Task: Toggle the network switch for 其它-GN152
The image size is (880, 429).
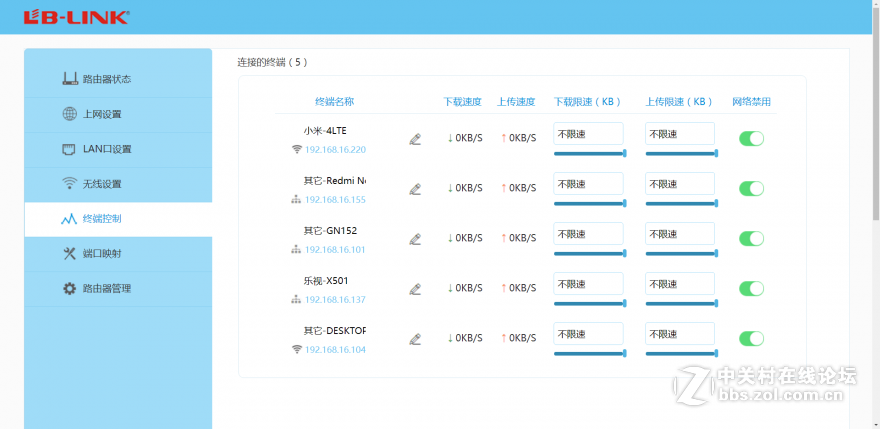Action: pos(751,239)
